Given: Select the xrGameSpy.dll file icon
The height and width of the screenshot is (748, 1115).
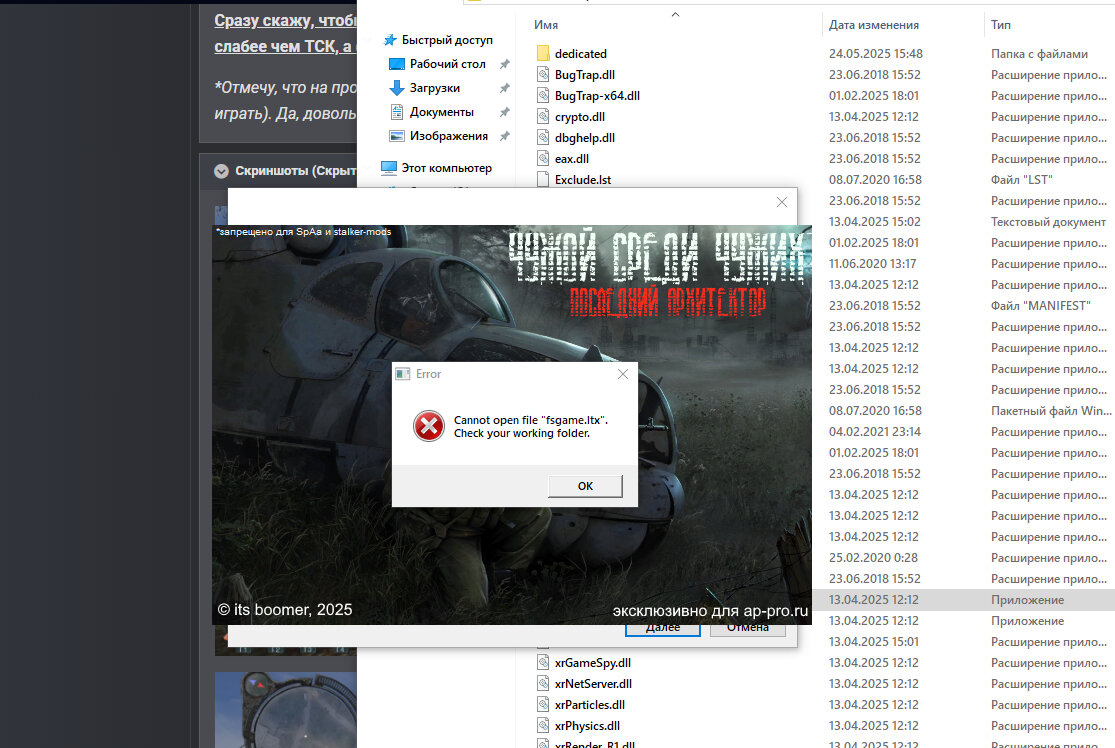Looking at the screenshot, I should click(543, 663).
